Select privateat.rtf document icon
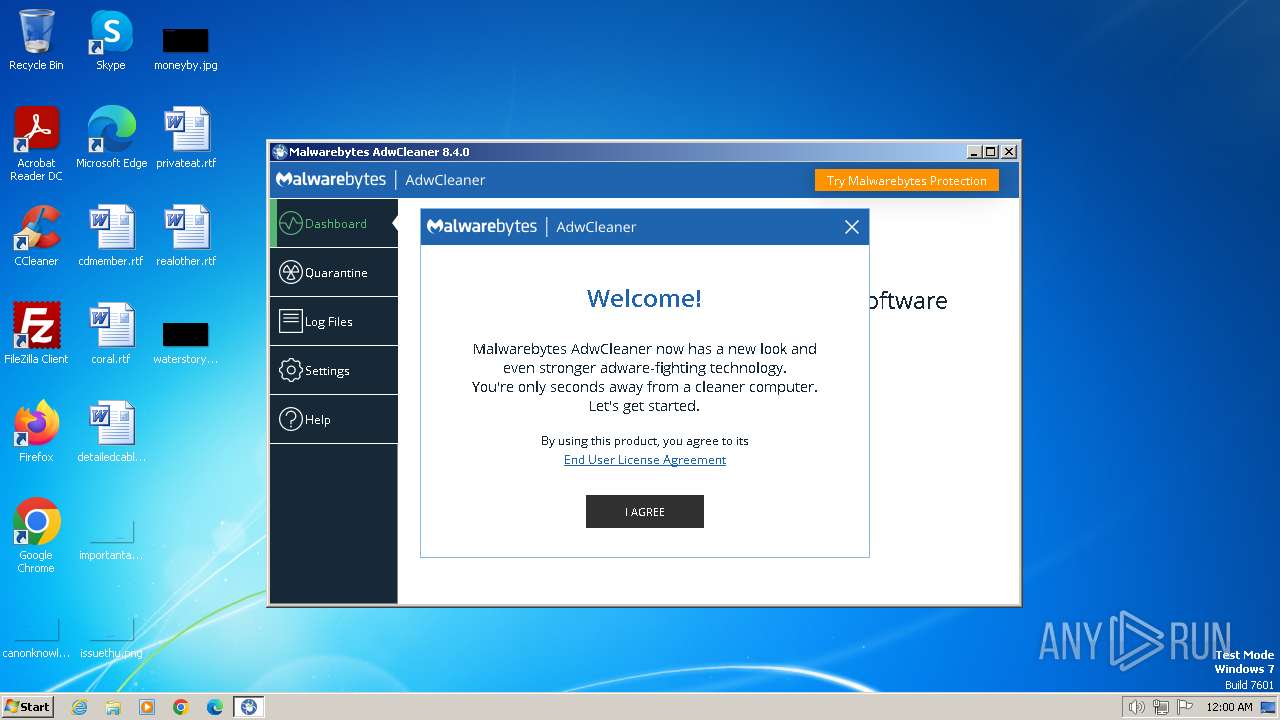The width and height of the screenshot is (1280, 720). (x=186, y=137)
